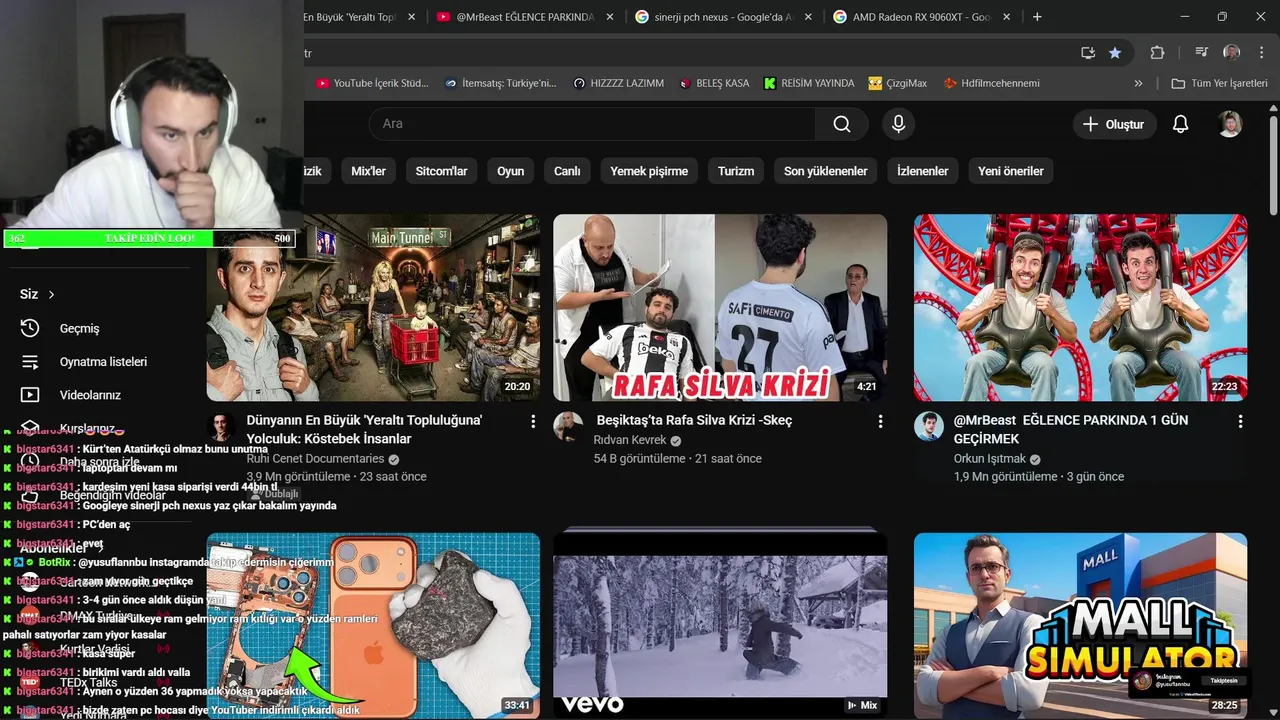Open YouTube İçerik Stüd... bookmark

[372, 83]
